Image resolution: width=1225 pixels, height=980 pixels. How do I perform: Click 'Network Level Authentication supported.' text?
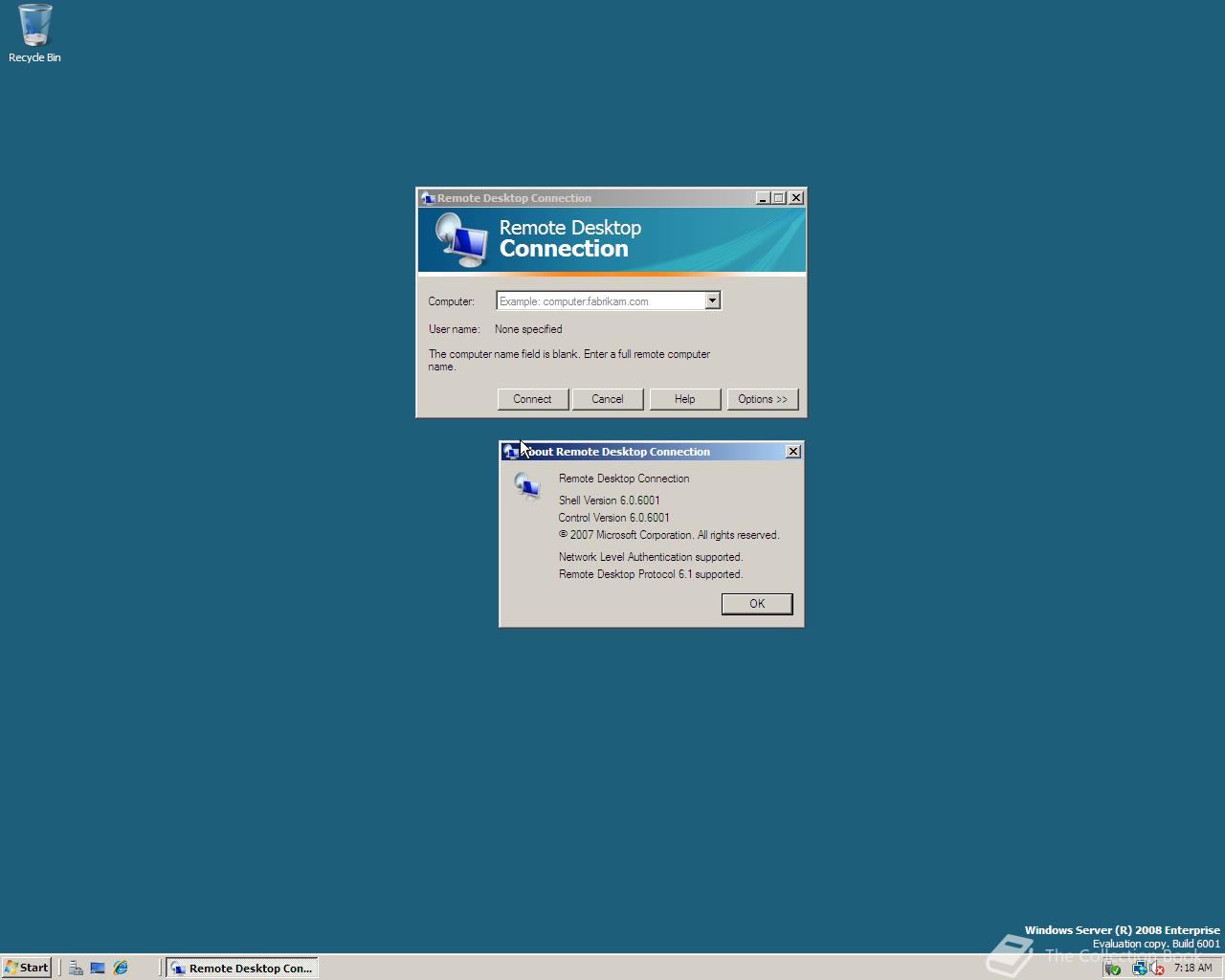(651, 557)
